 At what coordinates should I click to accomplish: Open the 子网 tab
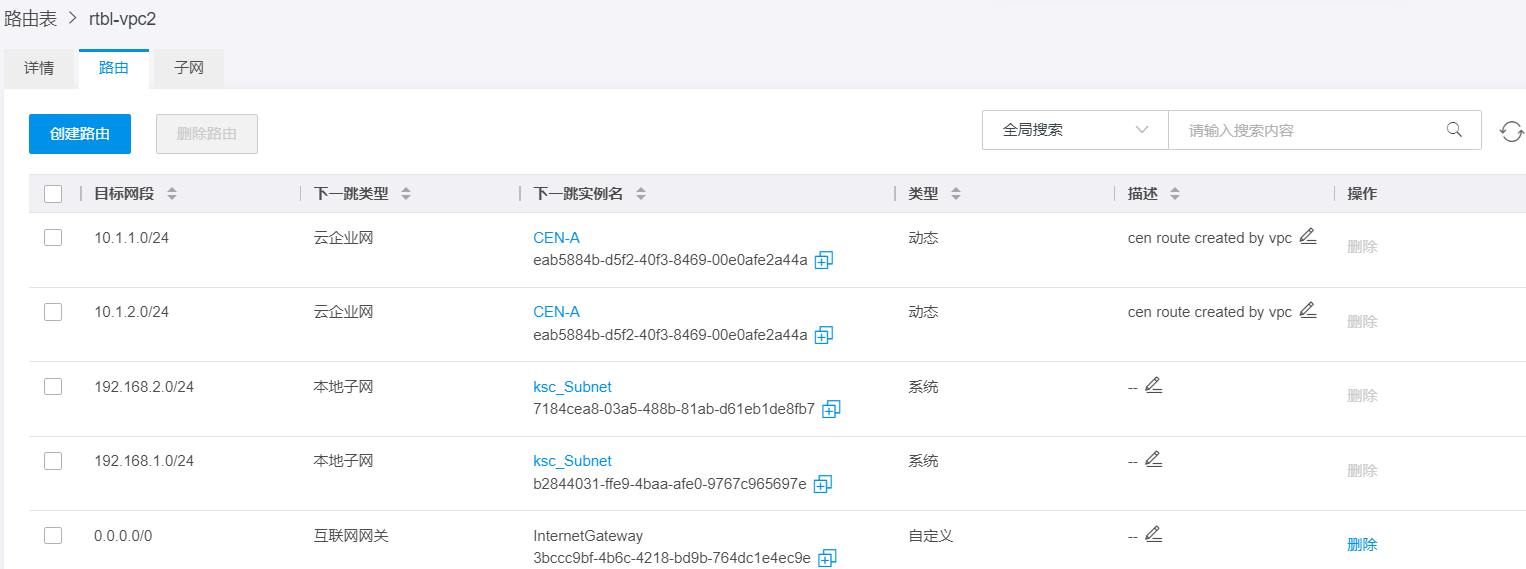[x=188, y=69]
